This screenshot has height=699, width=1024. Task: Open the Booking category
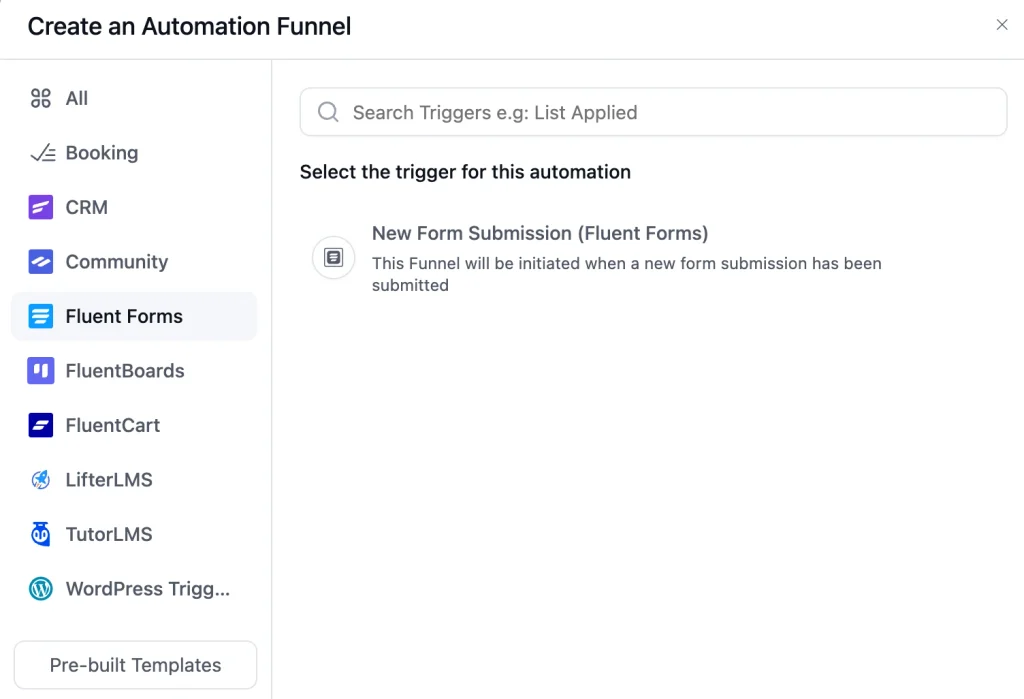(102, 153)
